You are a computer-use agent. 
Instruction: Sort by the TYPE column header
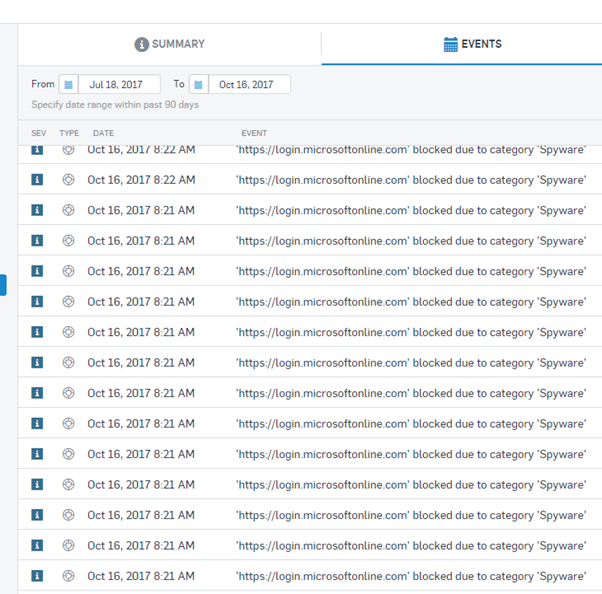[x=69, y=133]
